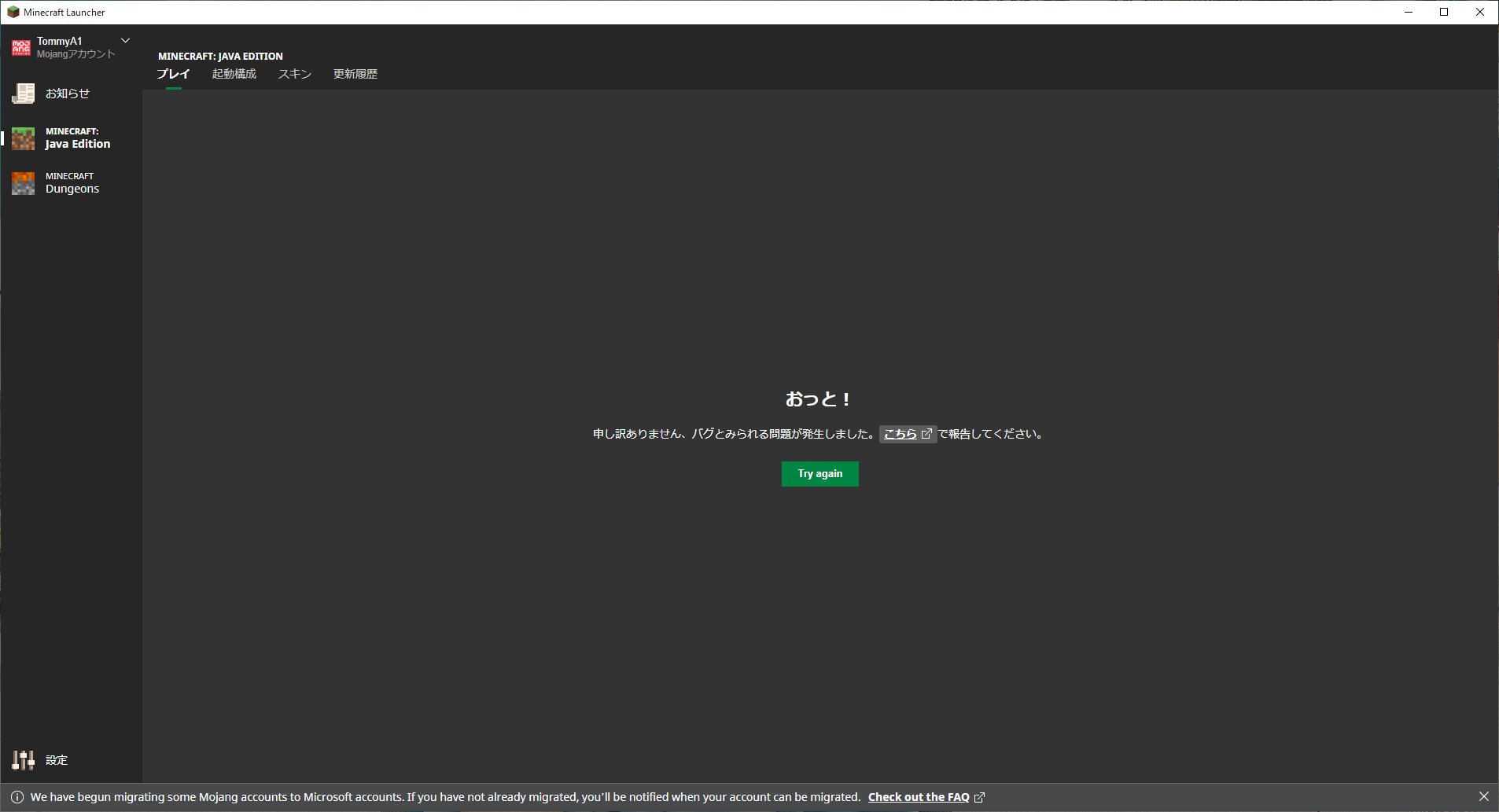
Task: Switch to the 起動構成 tab
Action: point(234,74)
